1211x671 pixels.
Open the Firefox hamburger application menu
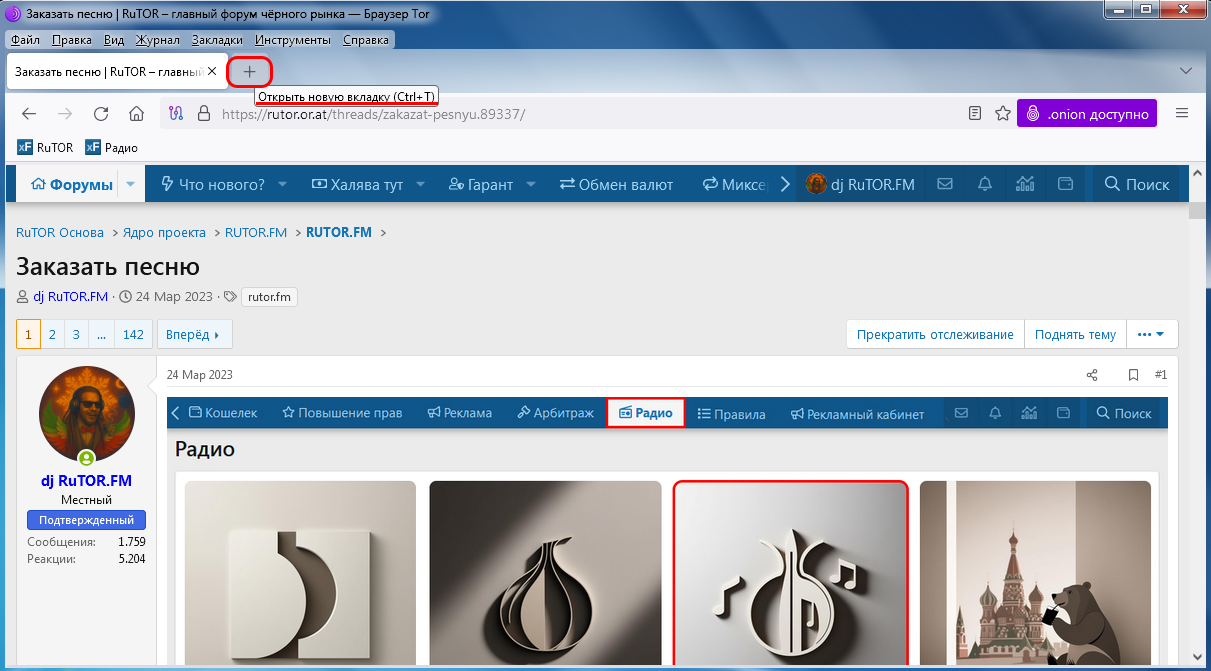coord(1182,114)
